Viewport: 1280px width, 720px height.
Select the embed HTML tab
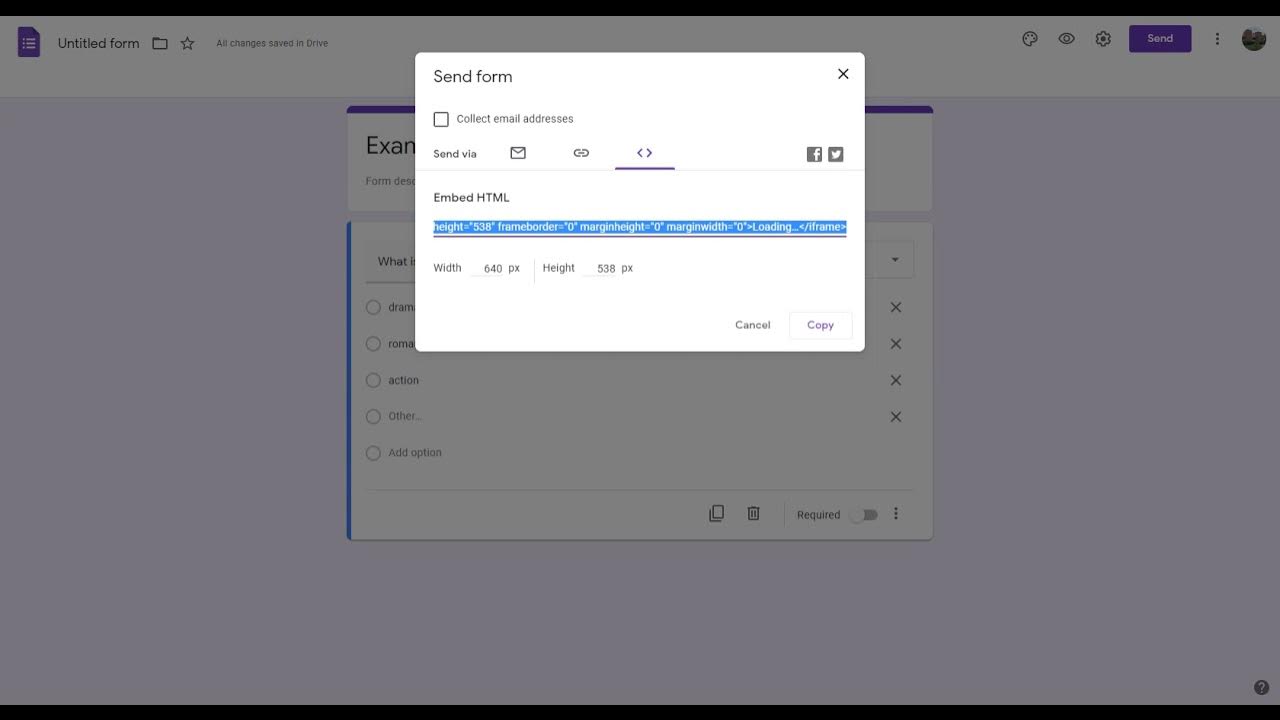click(x=645, y=153)
